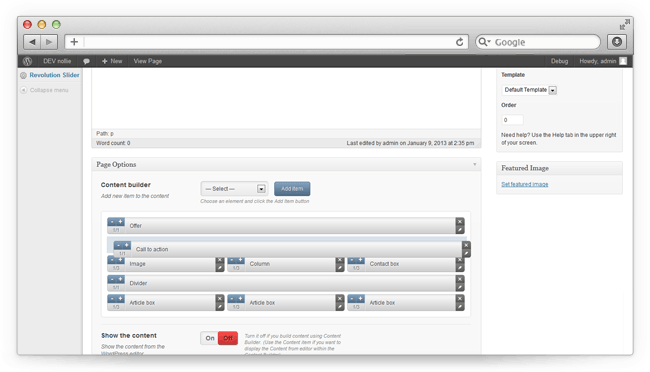Remove the Call to action item
Screen dimensions: 650x372
466,245
